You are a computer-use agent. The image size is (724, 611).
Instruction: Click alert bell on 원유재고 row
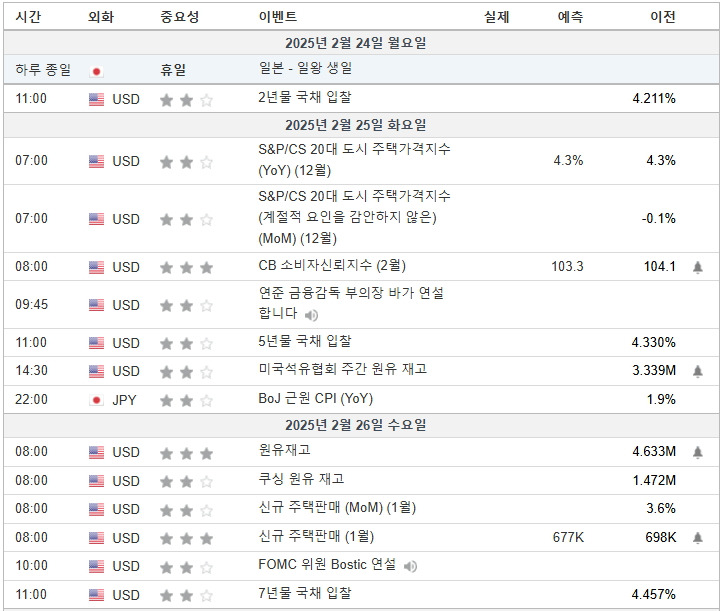click(698, 452)
